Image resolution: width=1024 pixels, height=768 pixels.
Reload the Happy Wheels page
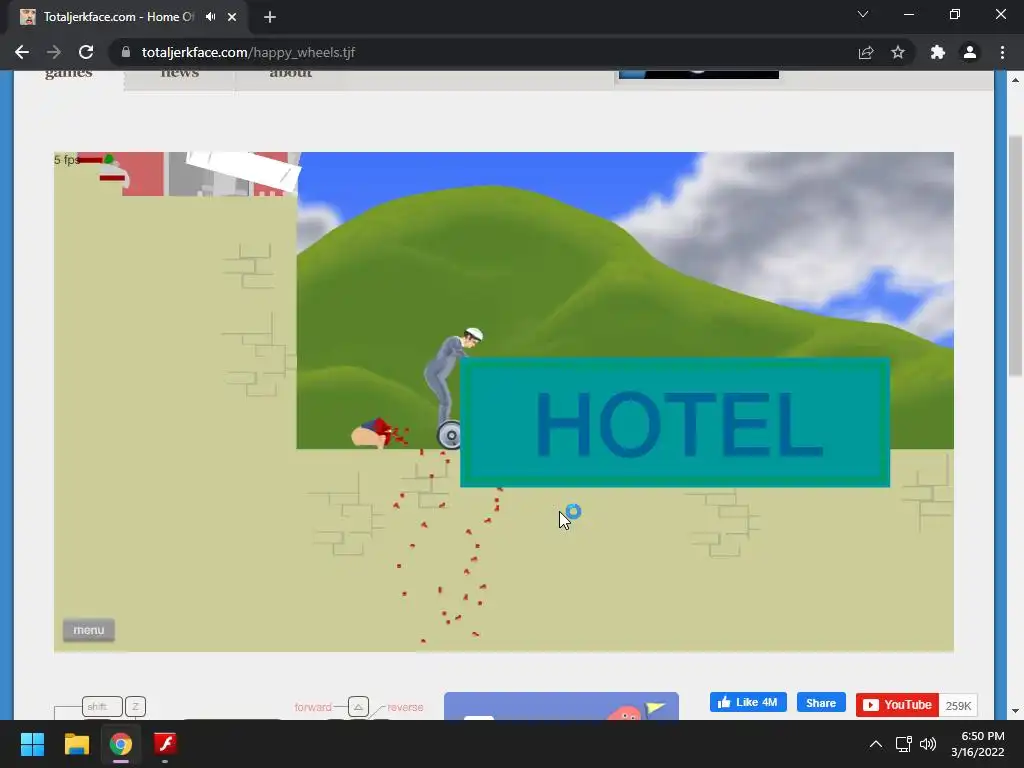86,52
